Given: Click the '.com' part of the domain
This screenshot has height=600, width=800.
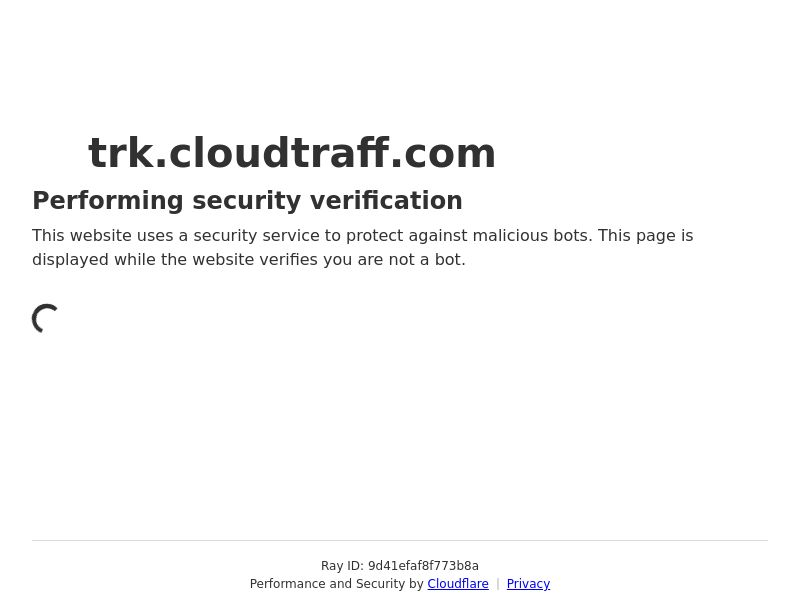Looking at the screenshot, I should 443,153.
